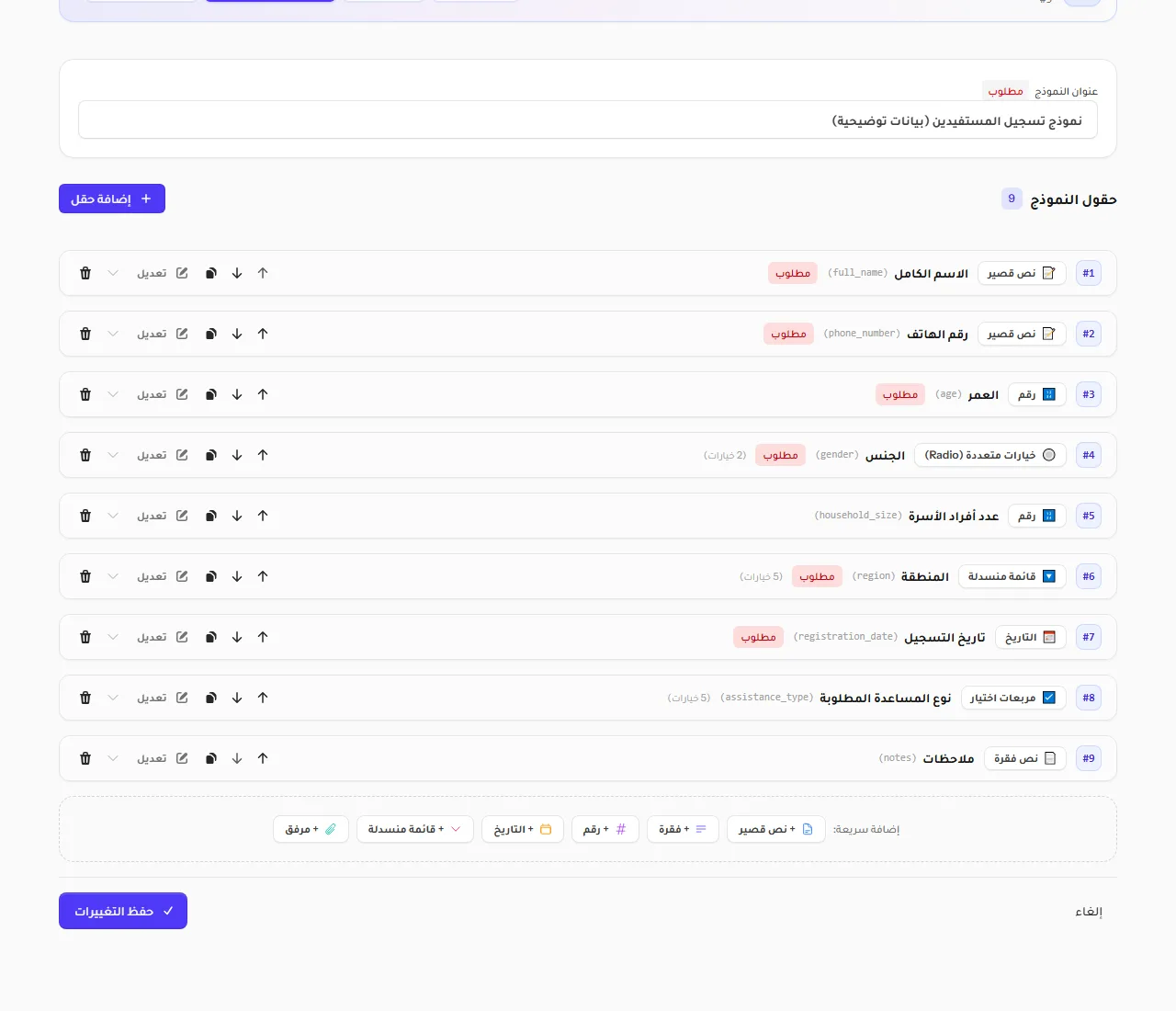
Task: Duplicate the المنطقة field
Action: [x=211, y=576]
